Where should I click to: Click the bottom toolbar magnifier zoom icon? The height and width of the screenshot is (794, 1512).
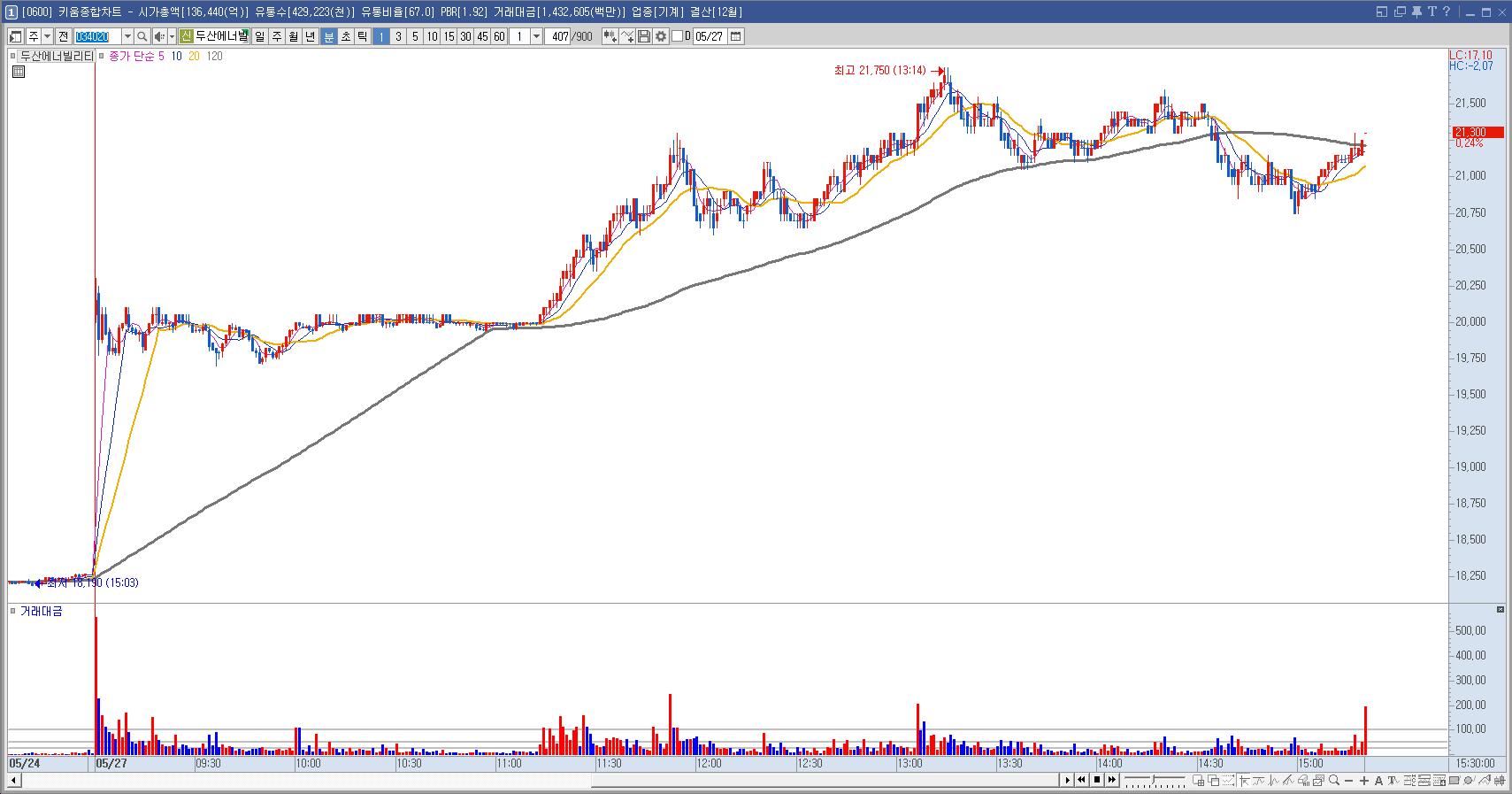[1334, 781]
